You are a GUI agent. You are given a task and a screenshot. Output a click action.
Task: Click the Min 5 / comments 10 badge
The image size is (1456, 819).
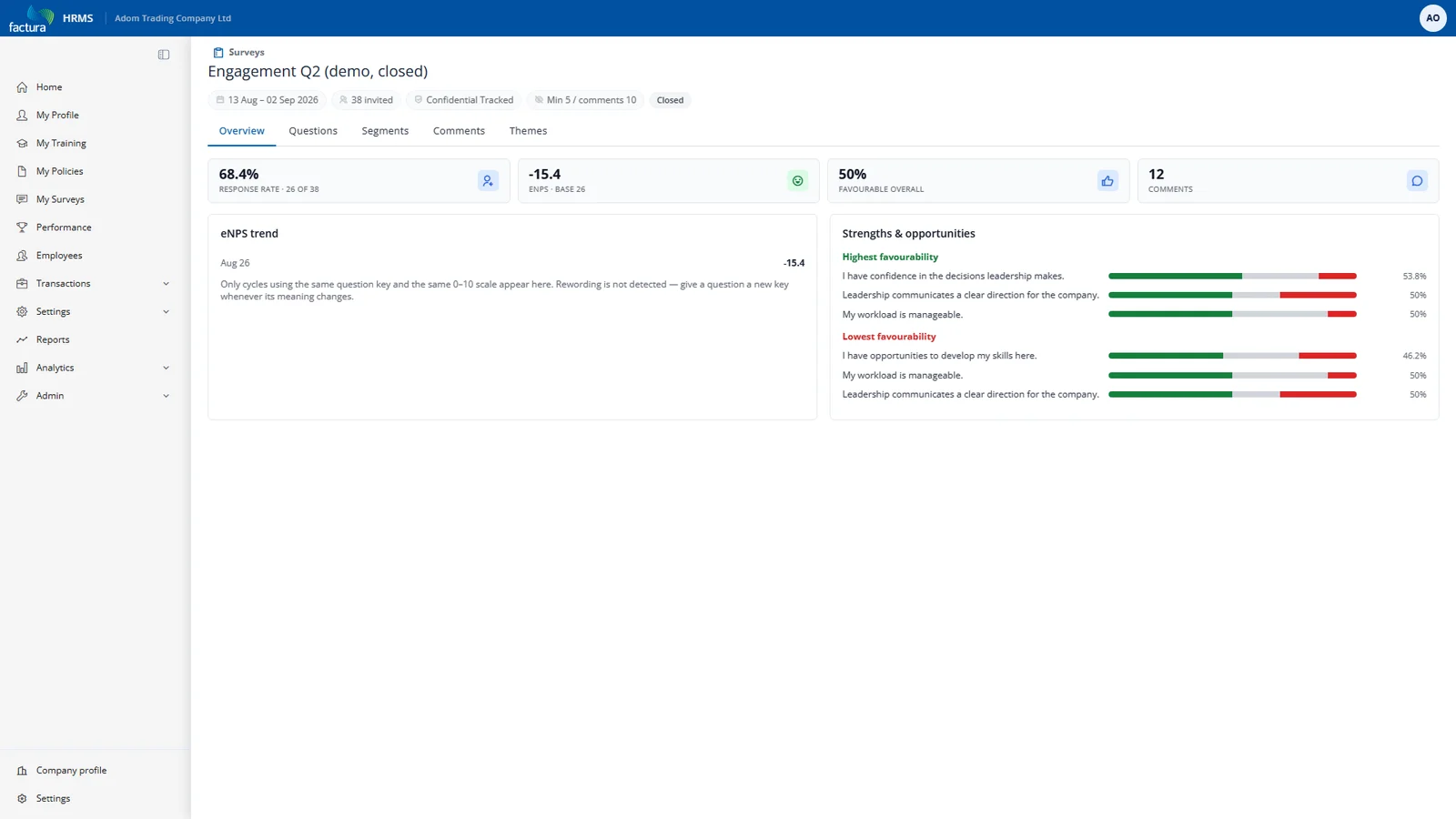[585, 100]
